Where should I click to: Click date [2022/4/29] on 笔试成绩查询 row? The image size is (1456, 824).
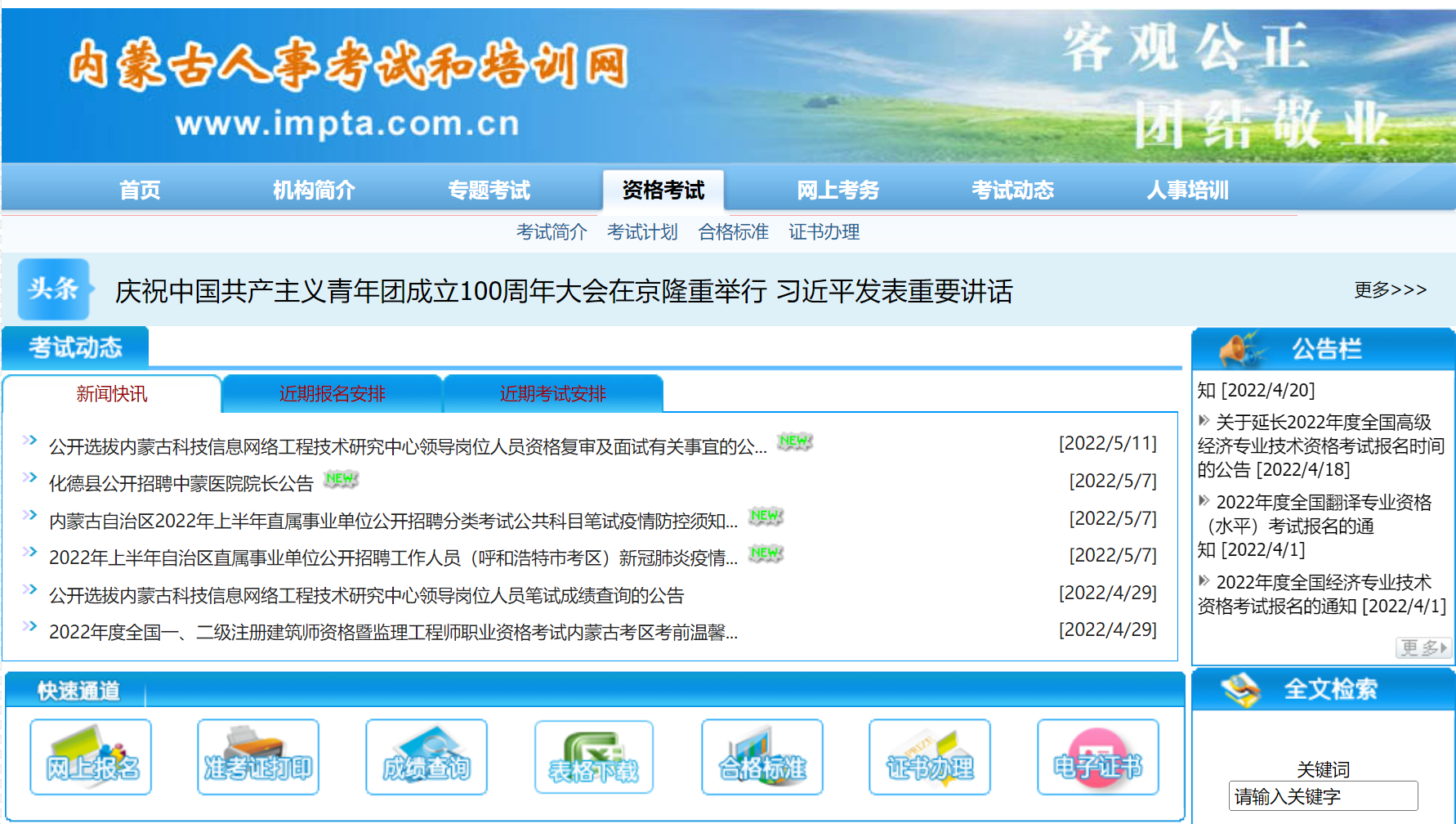pyautogui.click(x=1108, y=593)
